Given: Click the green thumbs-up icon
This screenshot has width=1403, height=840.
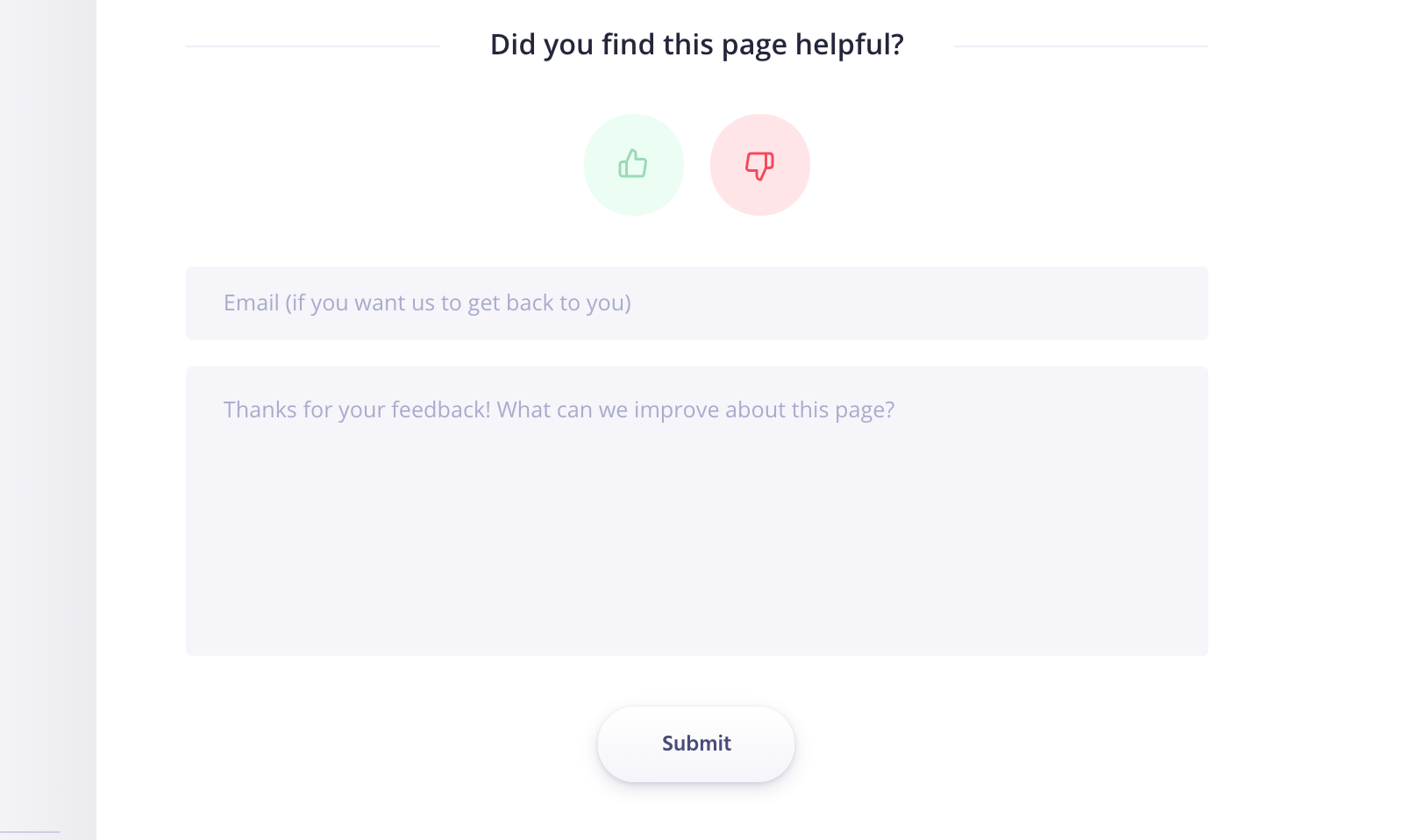Looking at the screenshot, I should coord(633,164).
